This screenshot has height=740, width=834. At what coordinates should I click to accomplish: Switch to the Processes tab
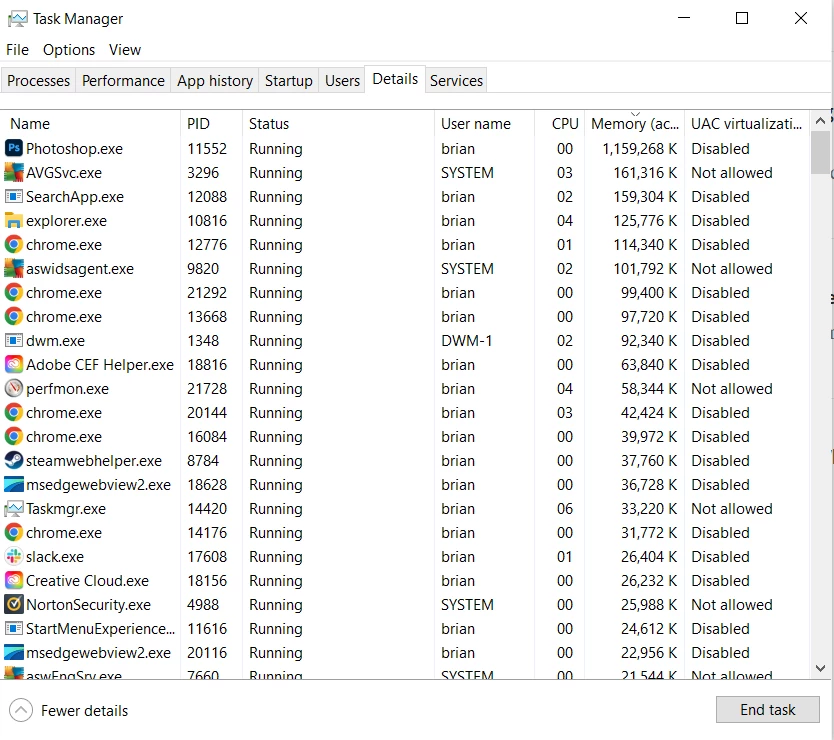tap(38, 81)
